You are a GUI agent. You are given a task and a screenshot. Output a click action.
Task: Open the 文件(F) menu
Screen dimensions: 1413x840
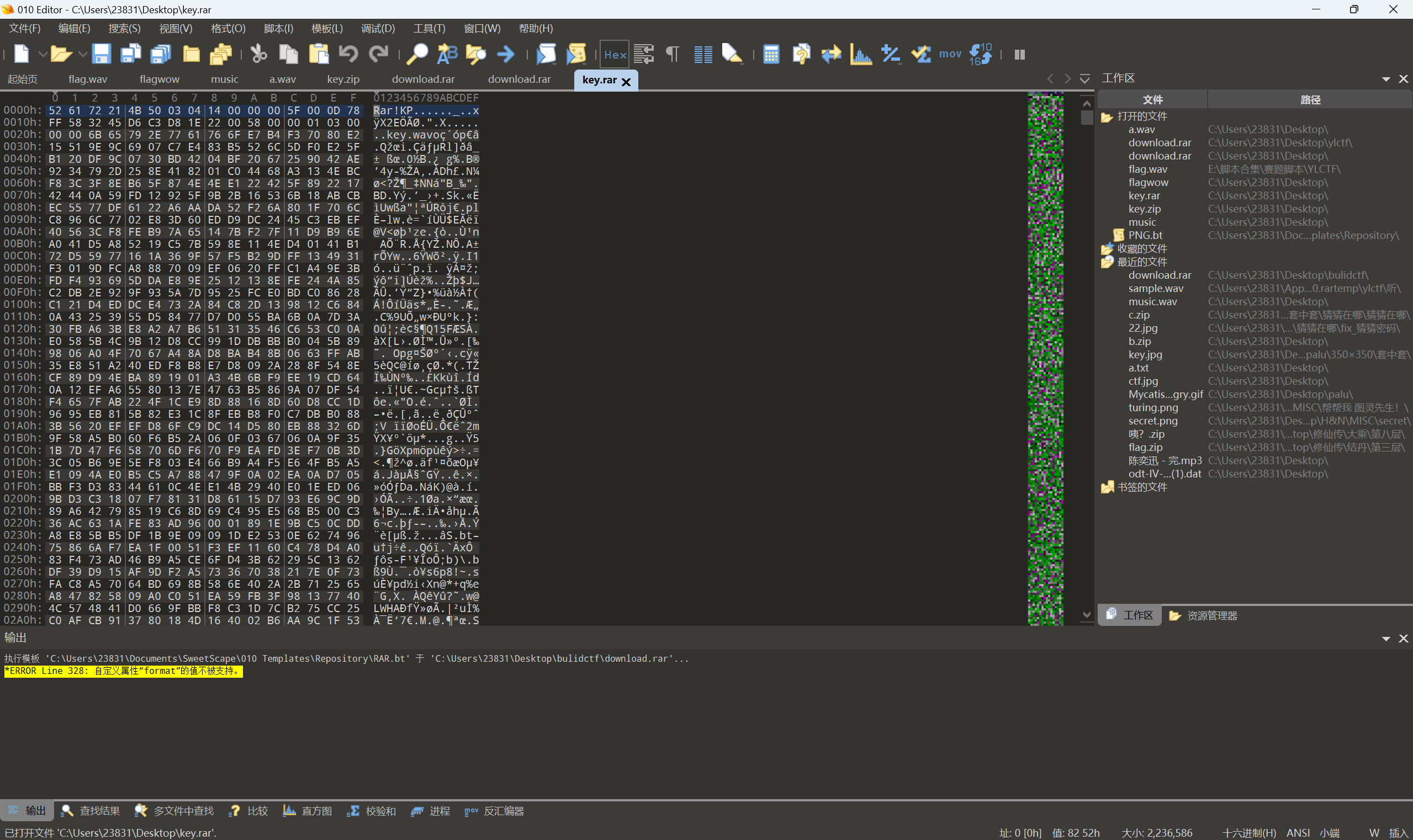[x=25, y=28]
